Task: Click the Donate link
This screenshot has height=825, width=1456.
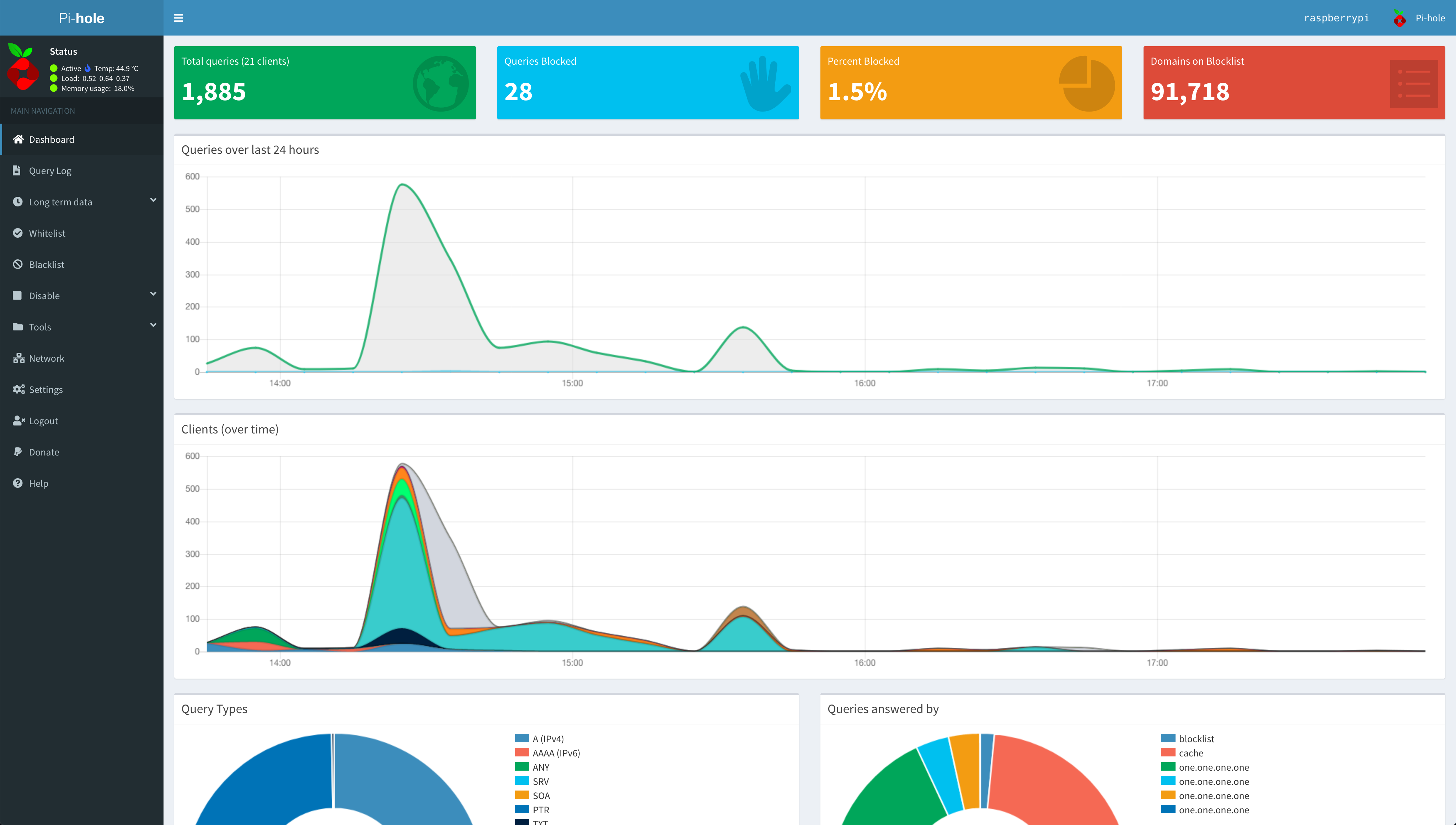Action: point(82,452)
